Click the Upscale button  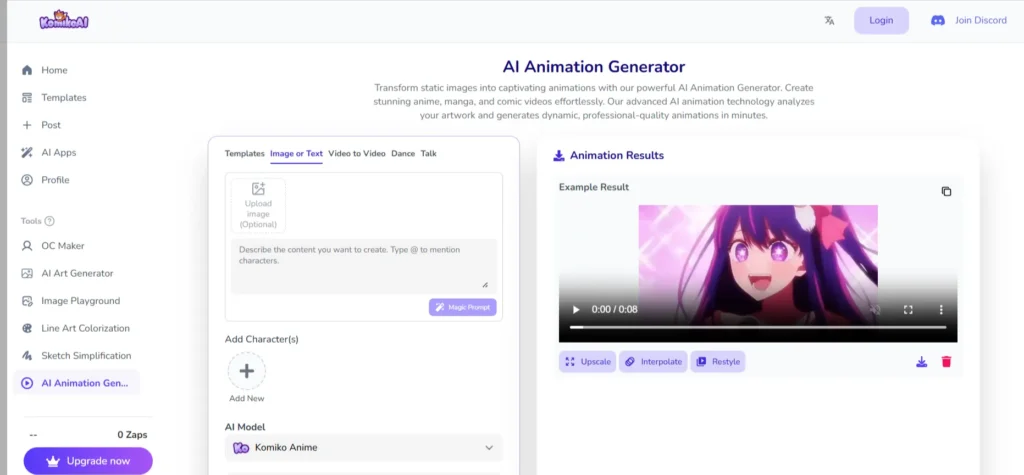pos(587,361)
